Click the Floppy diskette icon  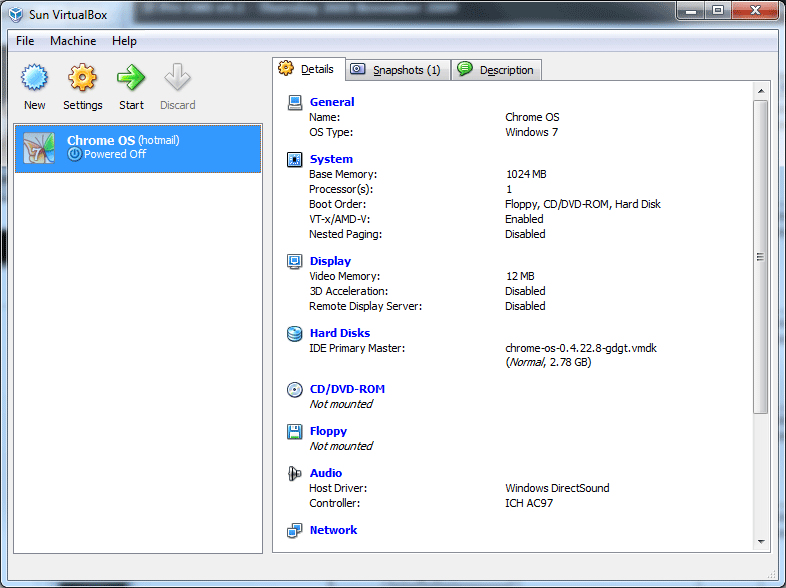295,432
